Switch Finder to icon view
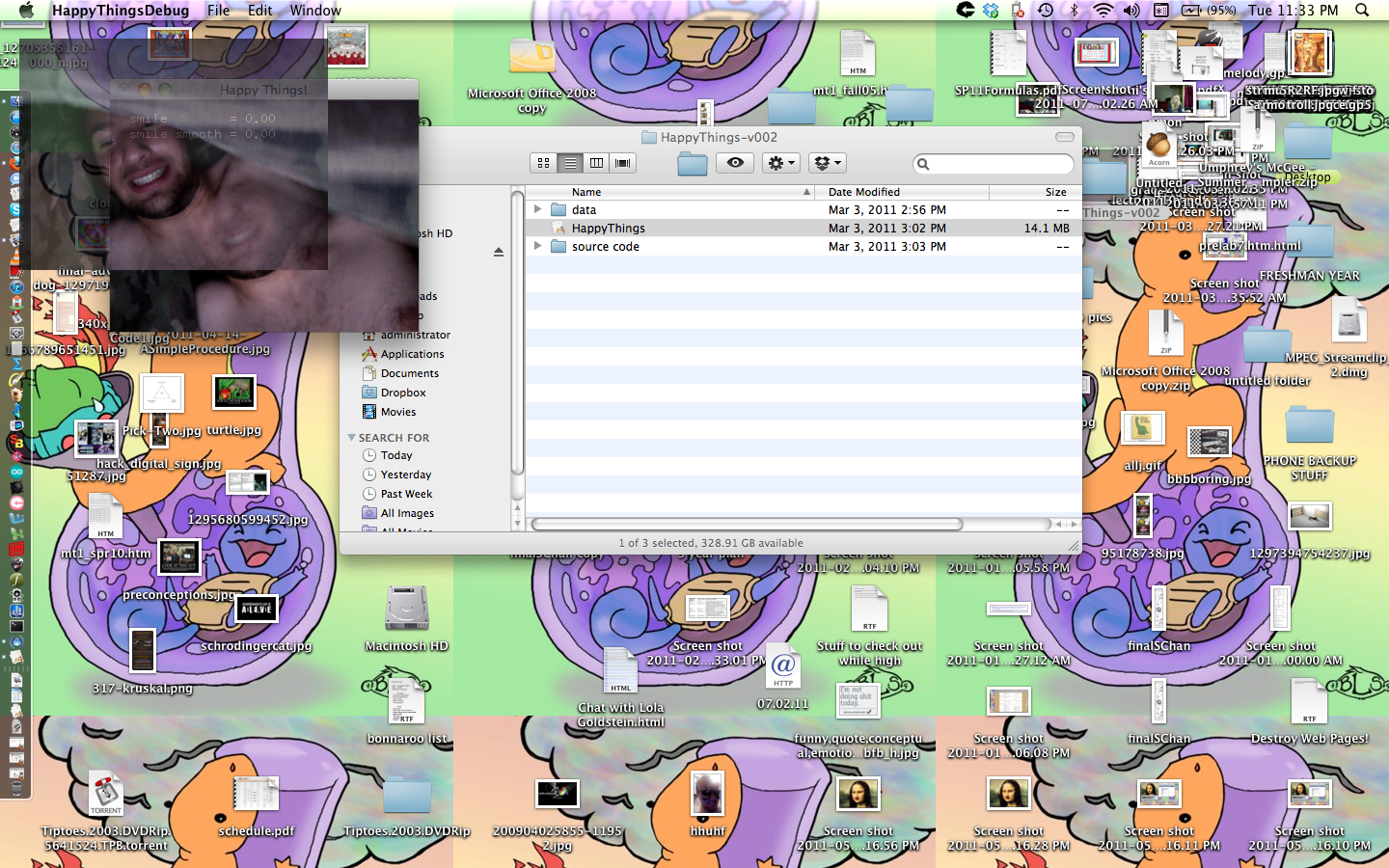 click(543, 163)
